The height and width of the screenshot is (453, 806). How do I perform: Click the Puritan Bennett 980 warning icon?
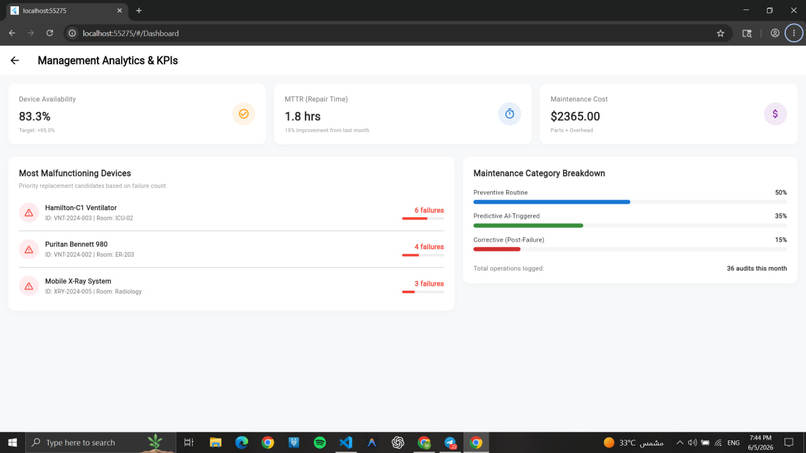29,249
